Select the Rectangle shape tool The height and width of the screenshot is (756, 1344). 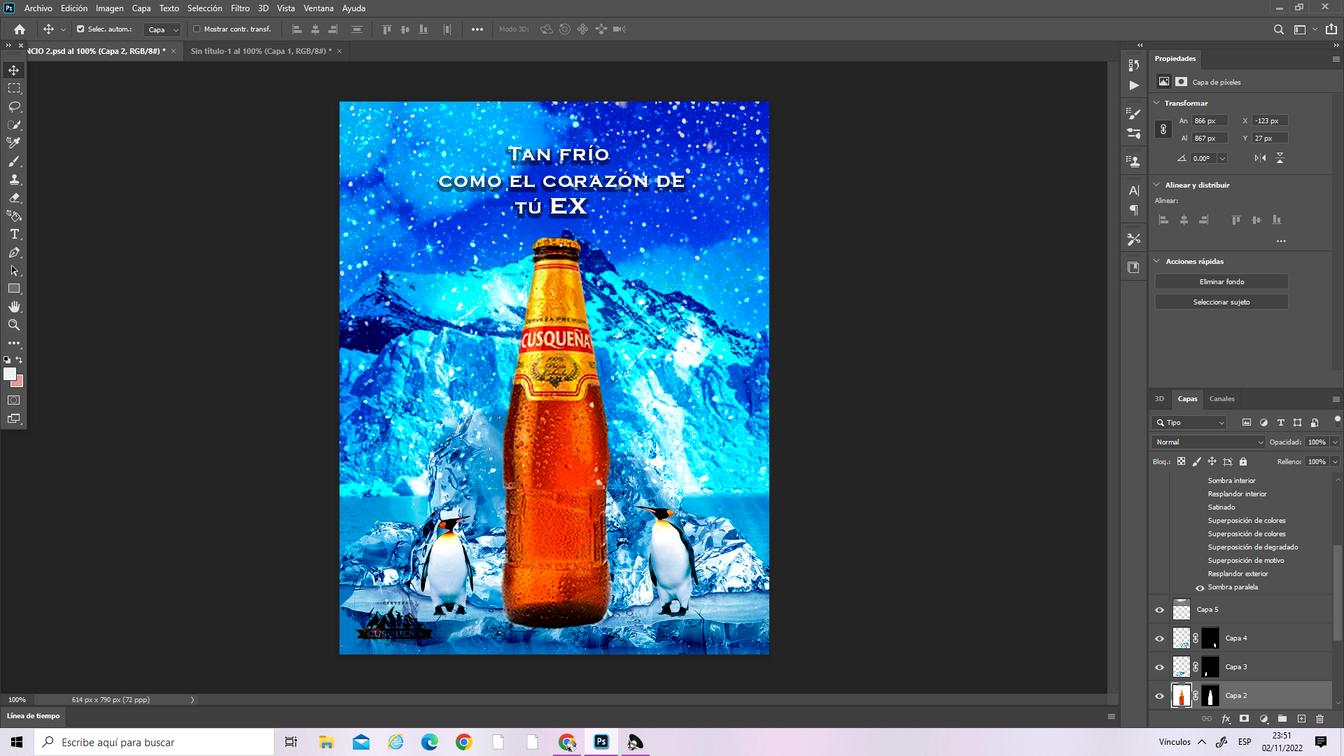(x=14, y=288)
